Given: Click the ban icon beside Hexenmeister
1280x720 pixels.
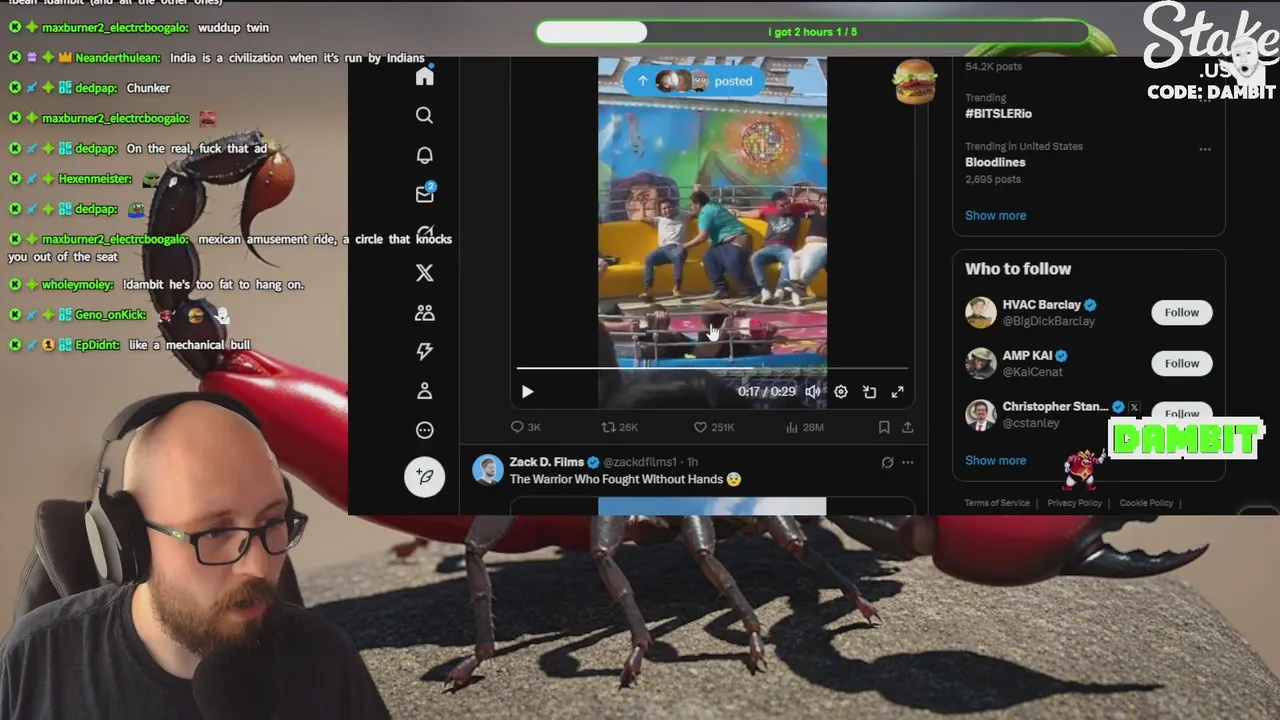Looking at the screenshot, I should (15, 178).
